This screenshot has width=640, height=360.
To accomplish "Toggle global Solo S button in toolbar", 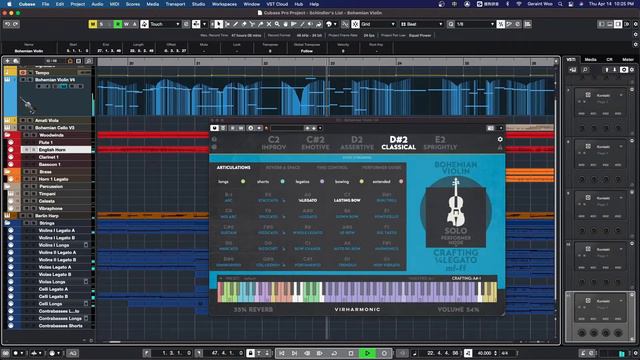I will 101,24.
